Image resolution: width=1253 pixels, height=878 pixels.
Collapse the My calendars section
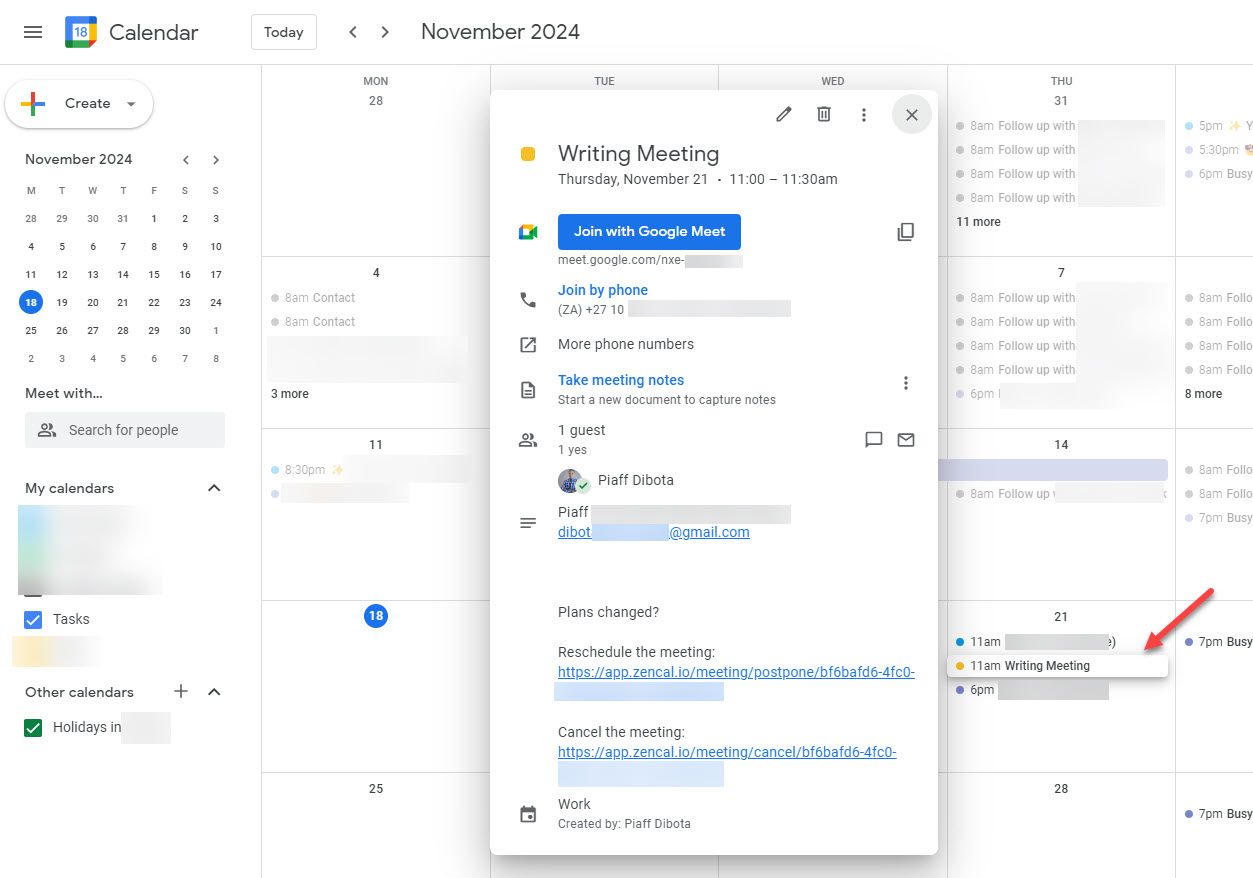click(x=213, y=487)
